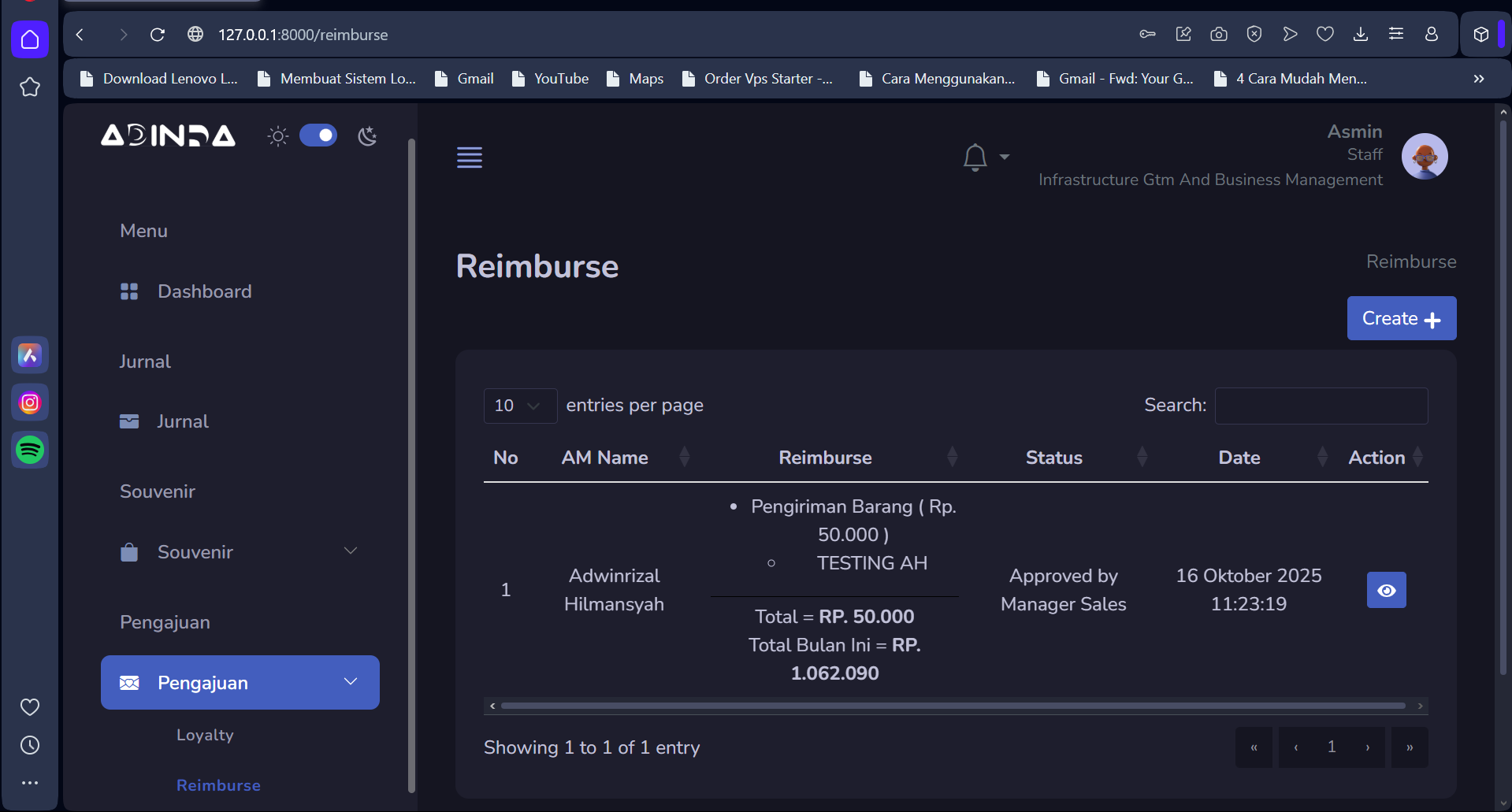This screenshot has width=1512, height=812.
Task: Click the hamburger menu icon
Action: click(x=470, y=158)
